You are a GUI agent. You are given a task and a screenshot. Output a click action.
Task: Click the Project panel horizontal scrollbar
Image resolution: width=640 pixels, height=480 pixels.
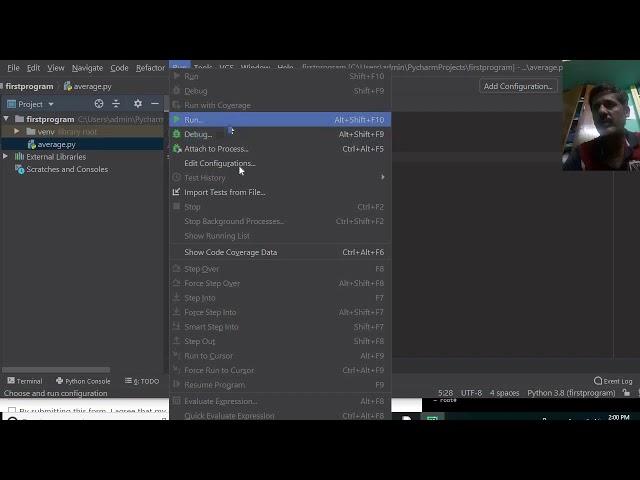[x=56, y=370]
